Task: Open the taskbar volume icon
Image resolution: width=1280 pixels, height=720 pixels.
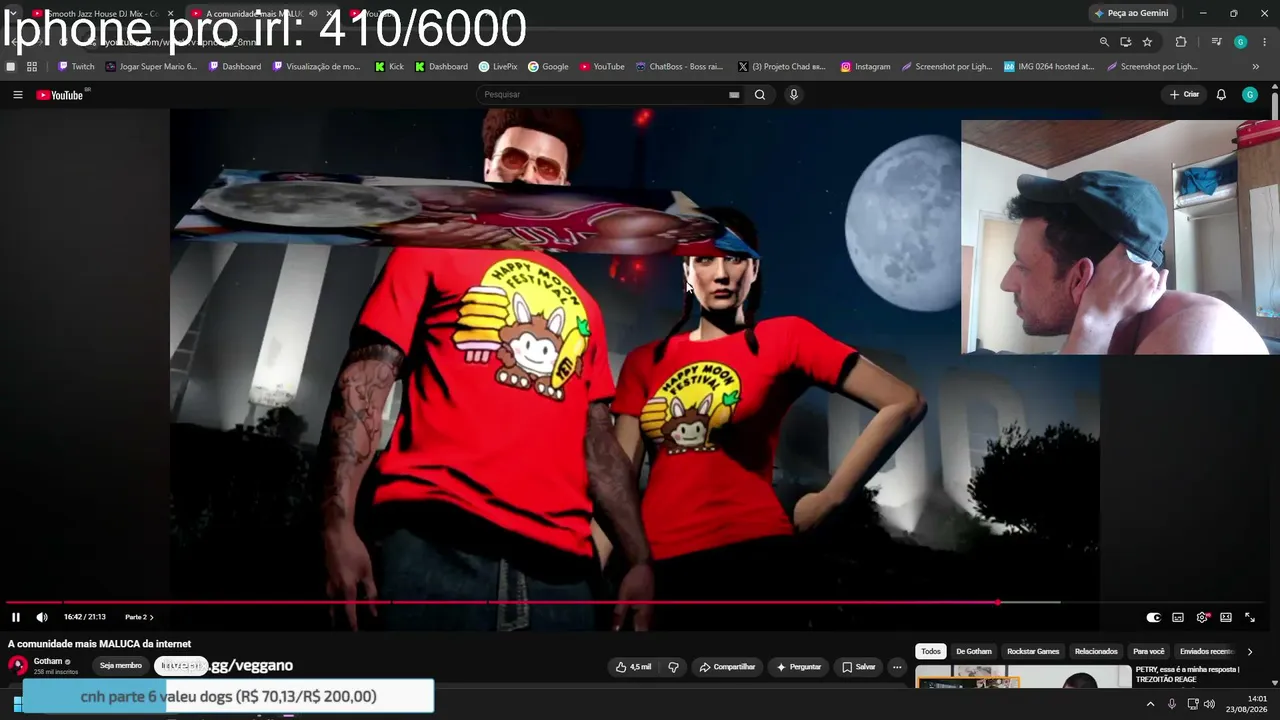Action: [x=1209, y=704]
